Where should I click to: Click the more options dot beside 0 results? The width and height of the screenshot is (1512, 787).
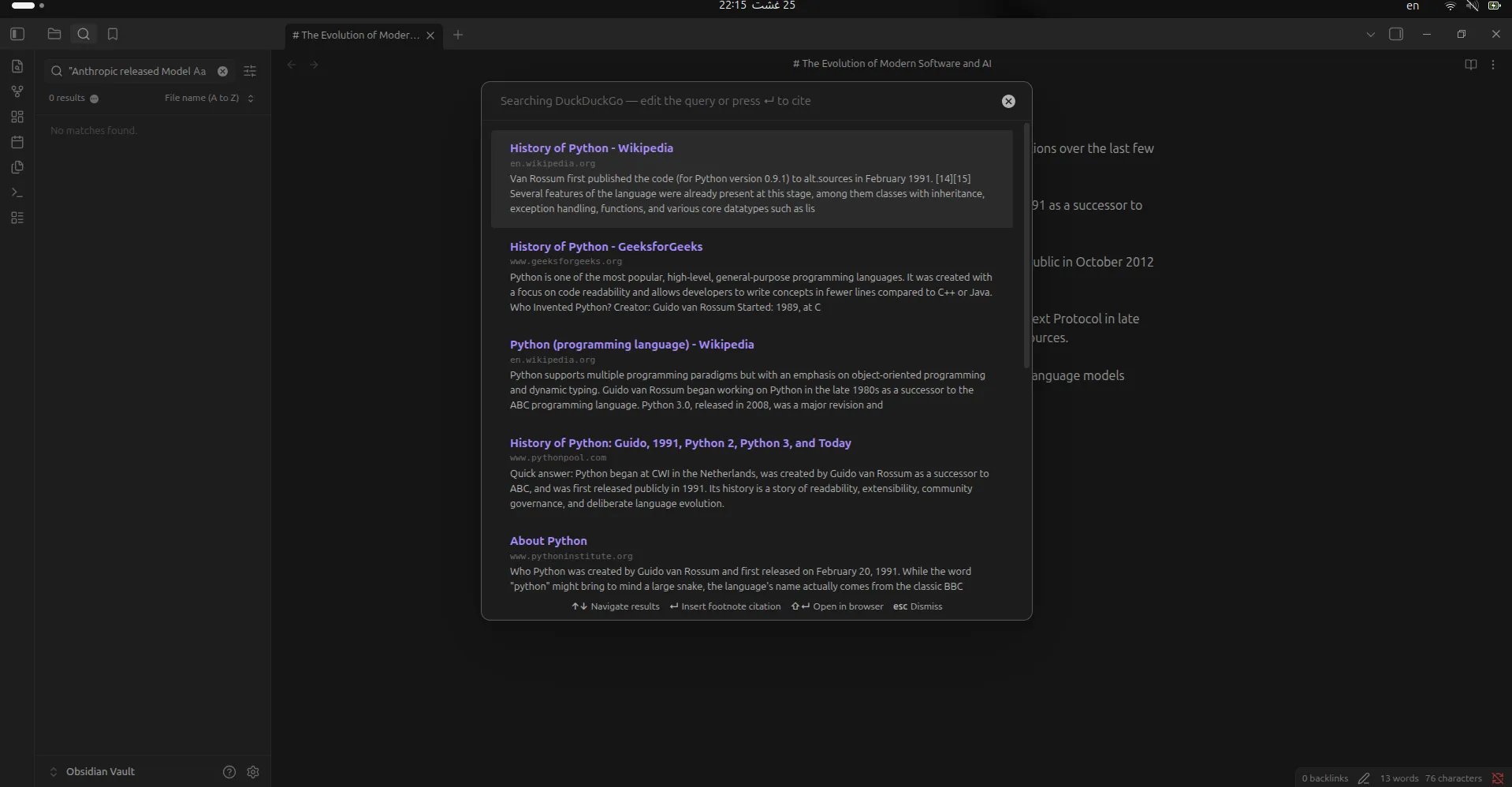[x=94, y=99]
